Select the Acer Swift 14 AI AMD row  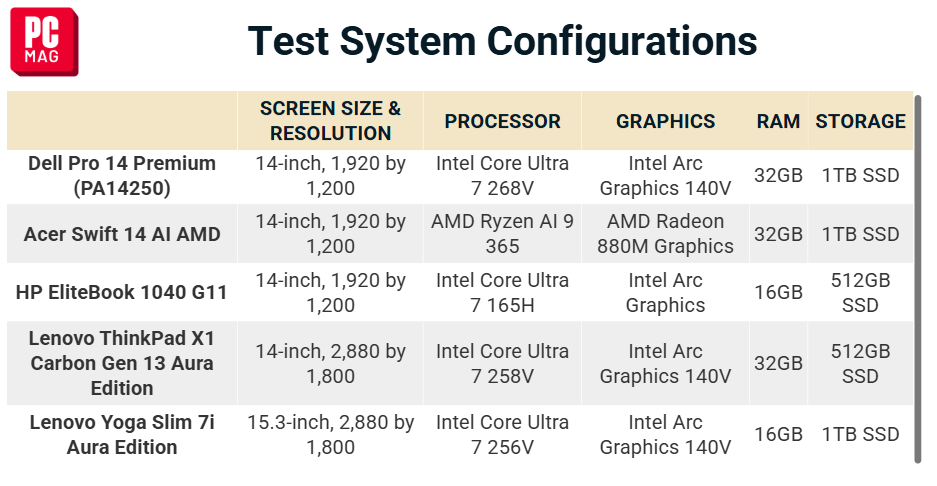[x=460, y=234]
